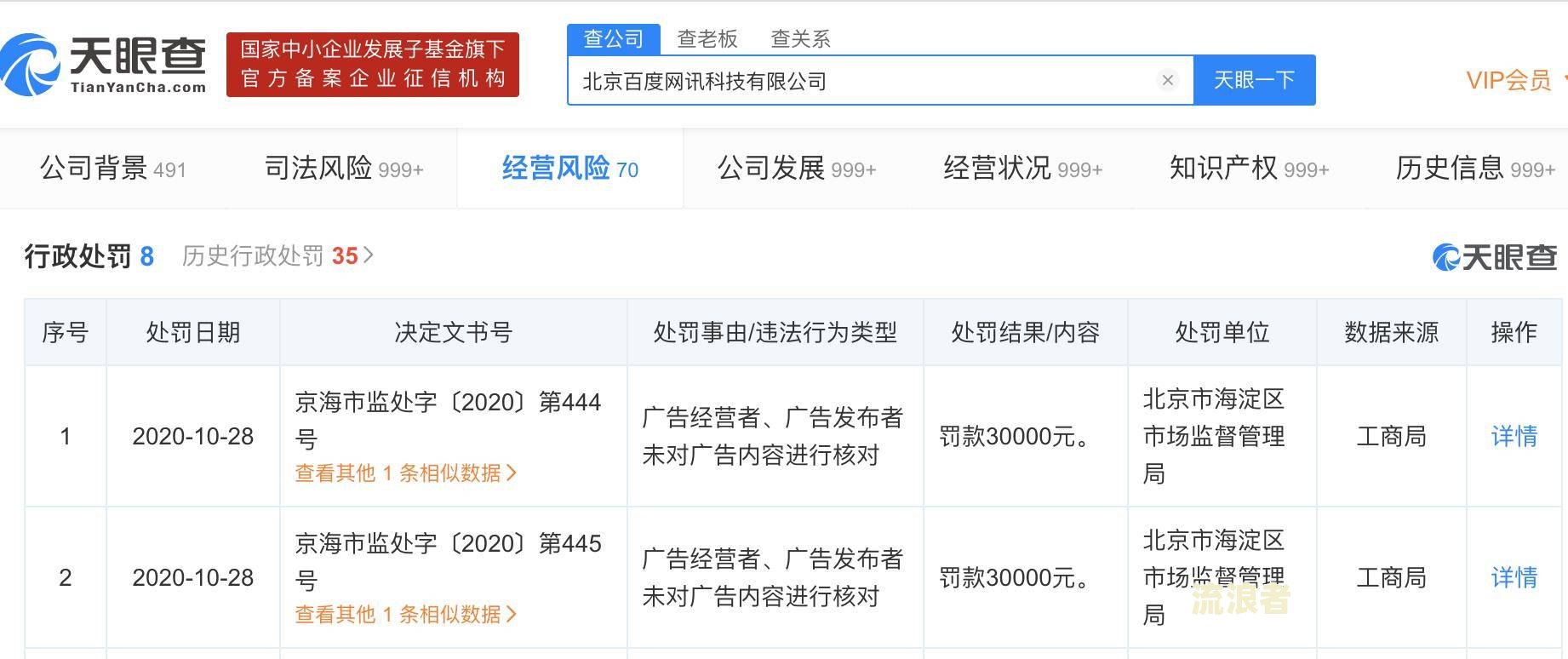
Task: Click the 处罚日期 column header
Action: [x=193, y=332]
